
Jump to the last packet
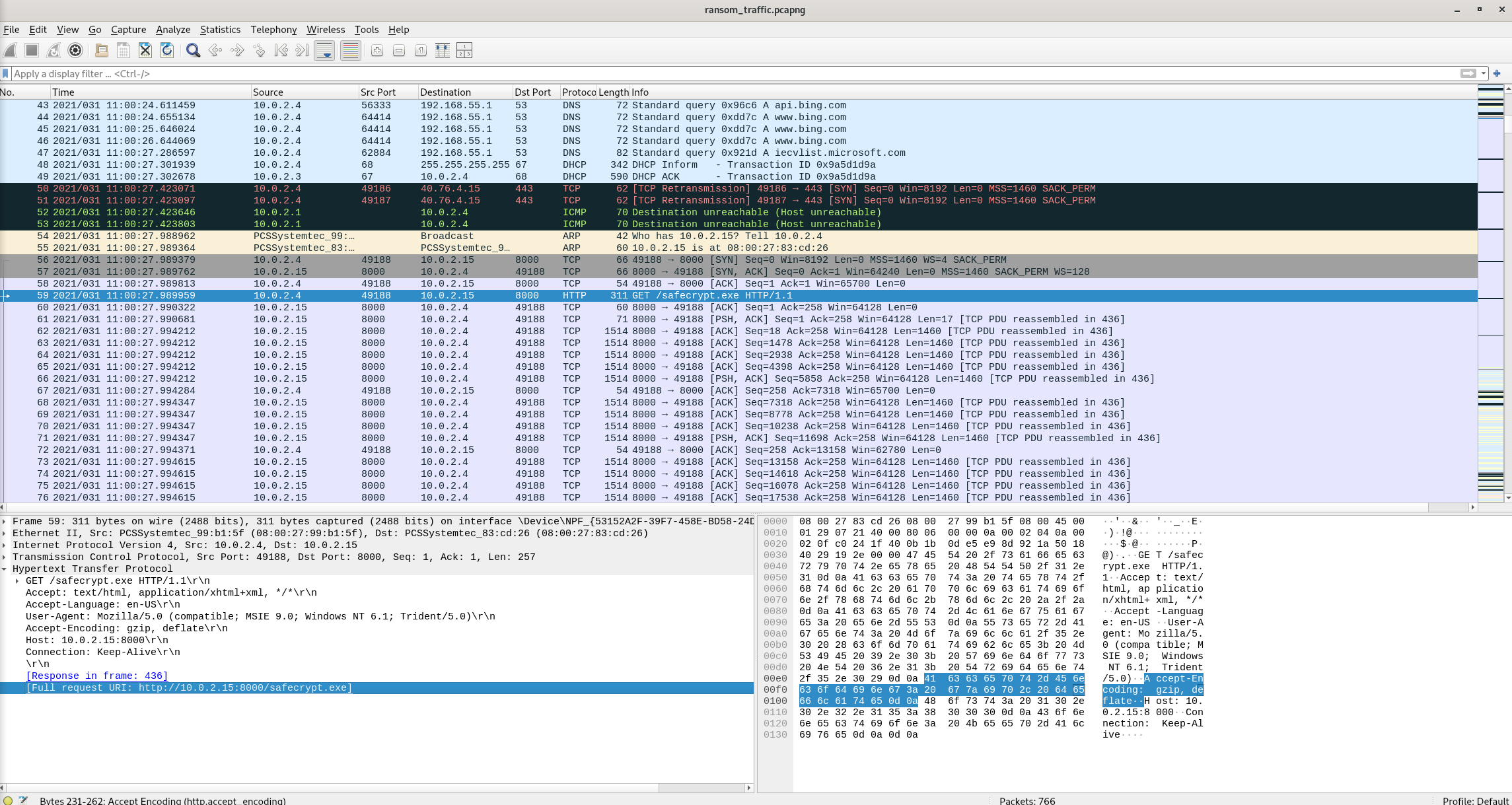(x=303, y=50)
